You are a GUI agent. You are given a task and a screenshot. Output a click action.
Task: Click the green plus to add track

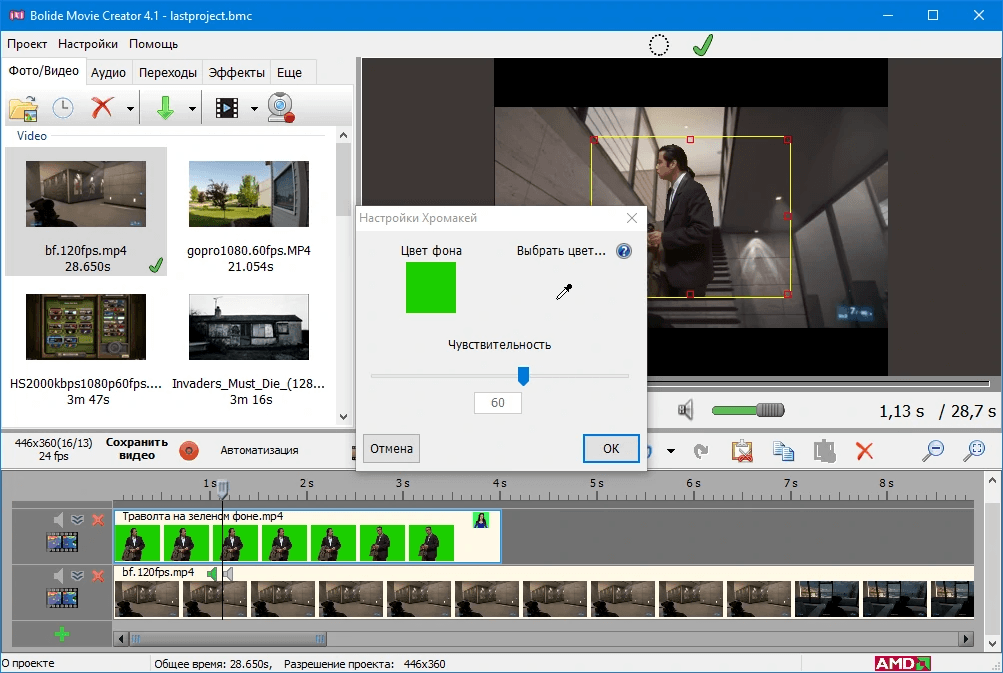62,634
